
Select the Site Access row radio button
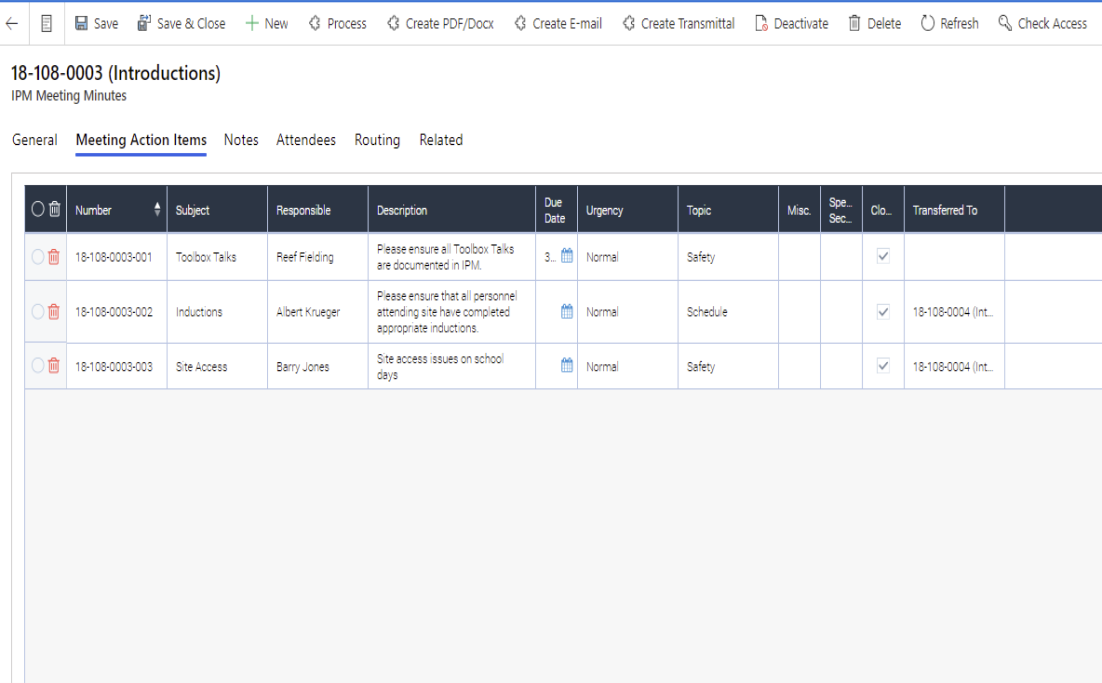click(38, 367)
